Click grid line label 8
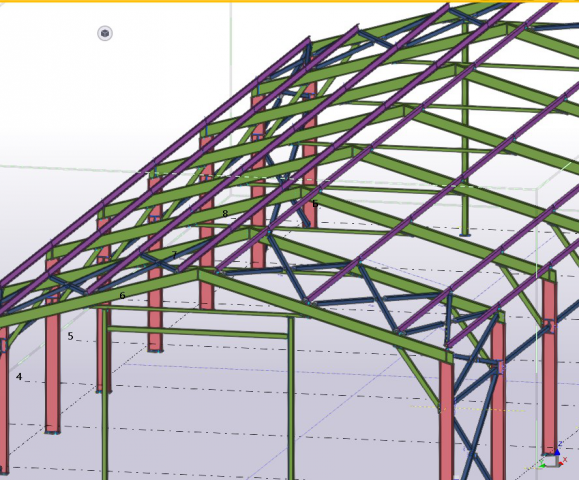 tap(225, 213)
